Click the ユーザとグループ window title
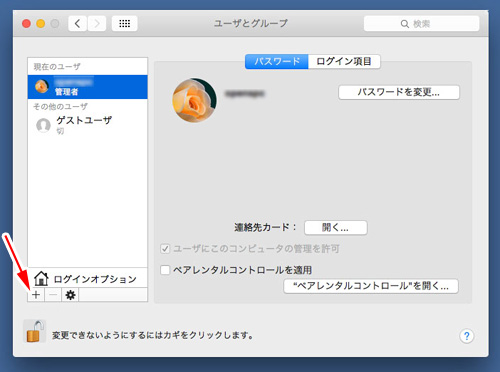 click(250, 23)
